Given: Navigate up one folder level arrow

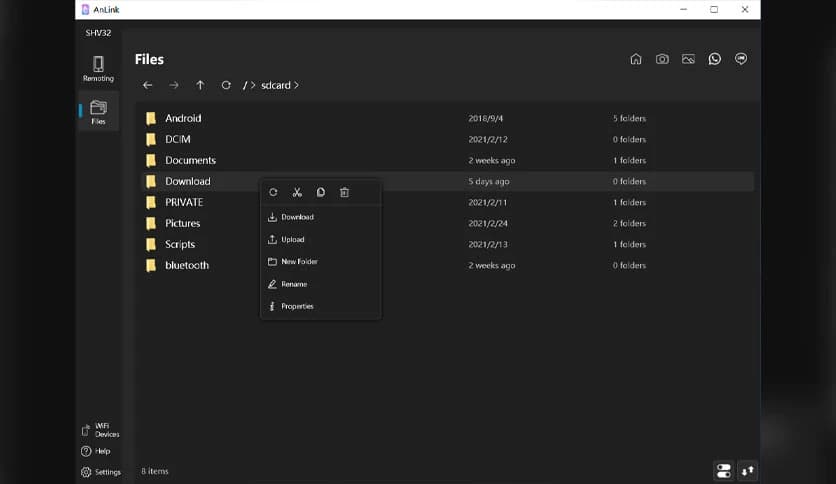Looking at the screenshot, I should 200,85.
